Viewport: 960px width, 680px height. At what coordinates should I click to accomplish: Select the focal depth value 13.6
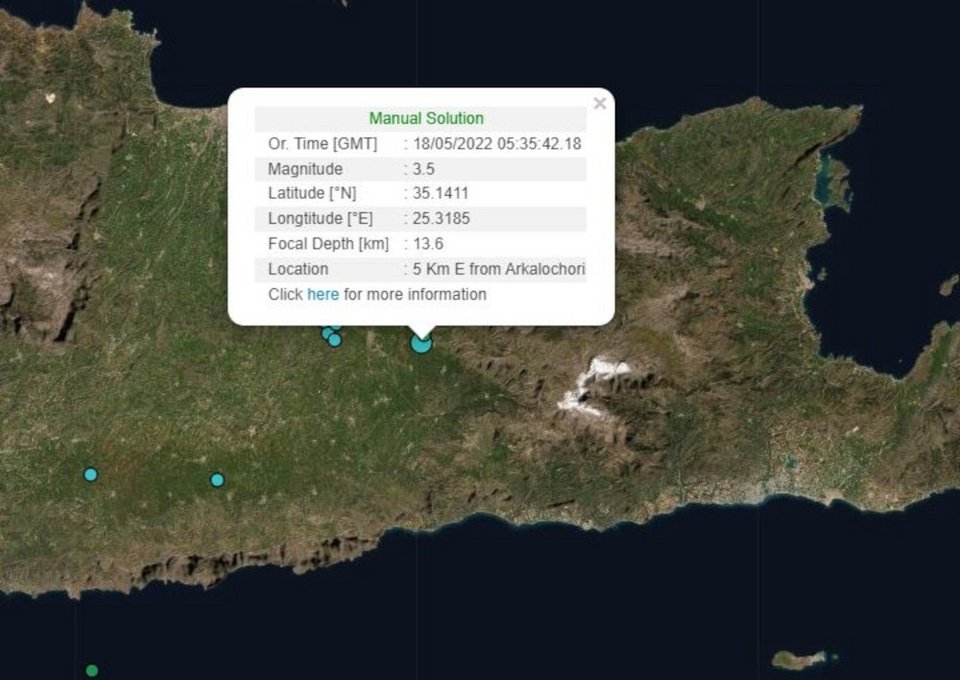[x=428, y=244]
